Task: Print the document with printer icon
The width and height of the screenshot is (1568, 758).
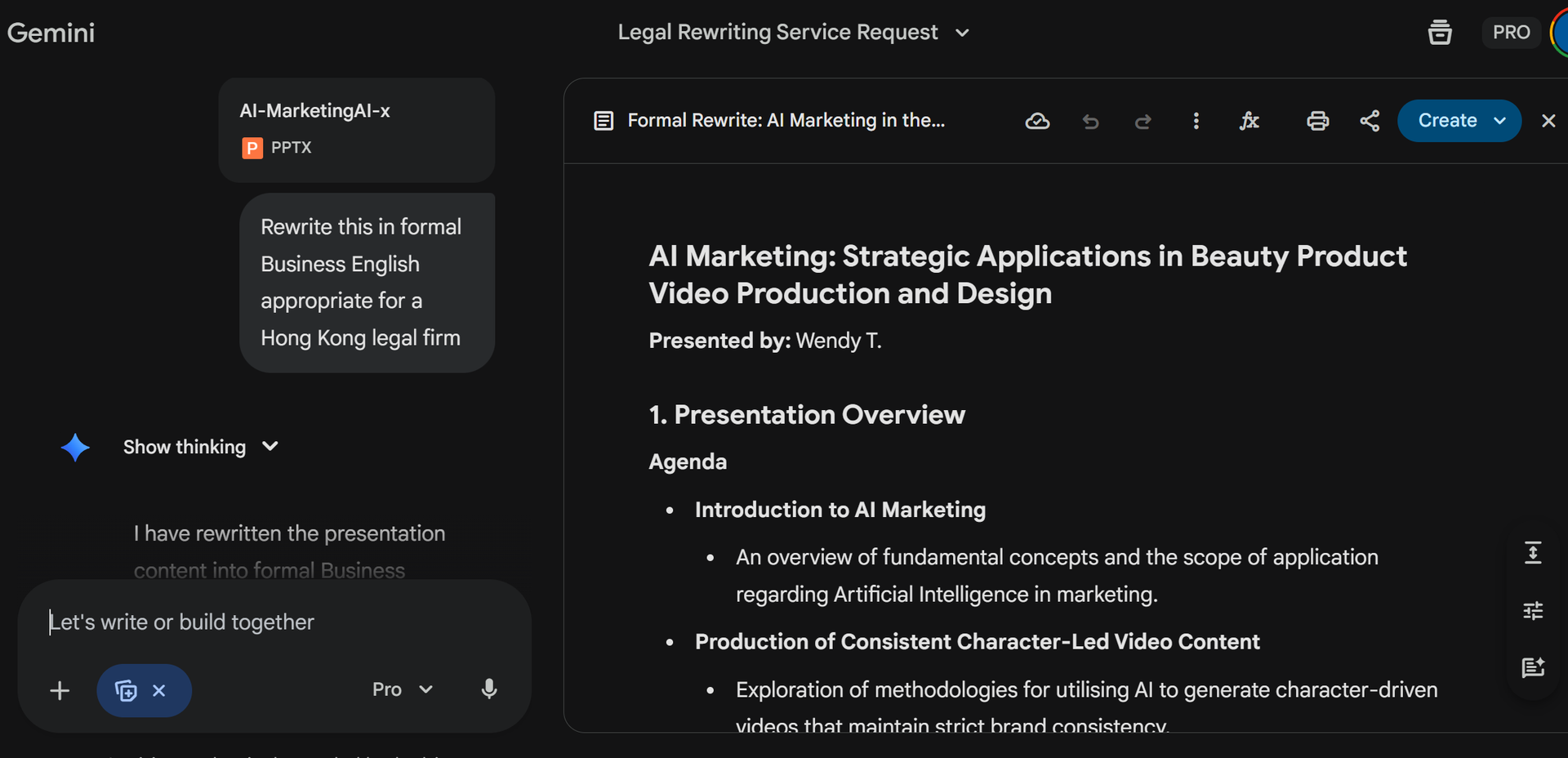Action: point(1317,121)
